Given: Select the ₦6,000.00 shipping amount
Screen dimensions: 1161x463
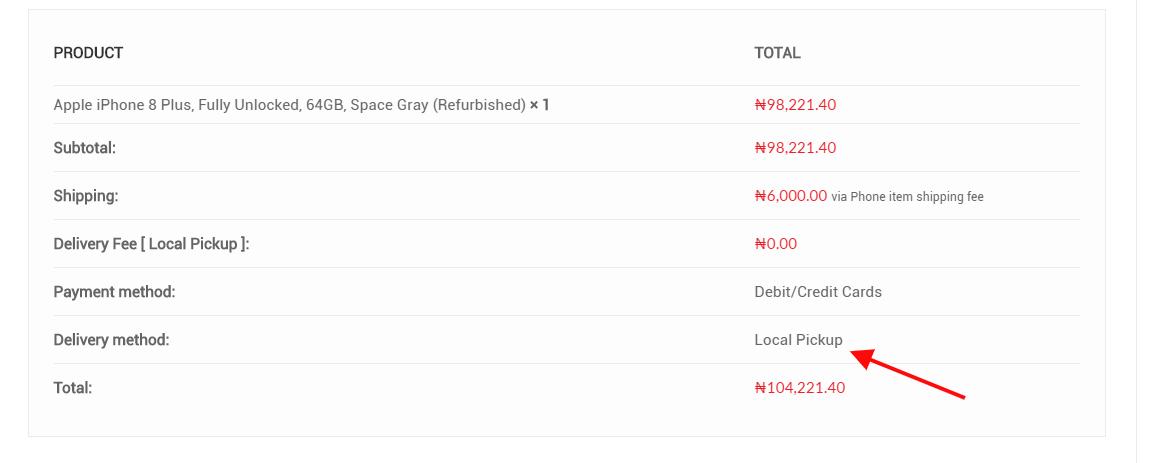Looking at the screenshot, I should (790, 196).
